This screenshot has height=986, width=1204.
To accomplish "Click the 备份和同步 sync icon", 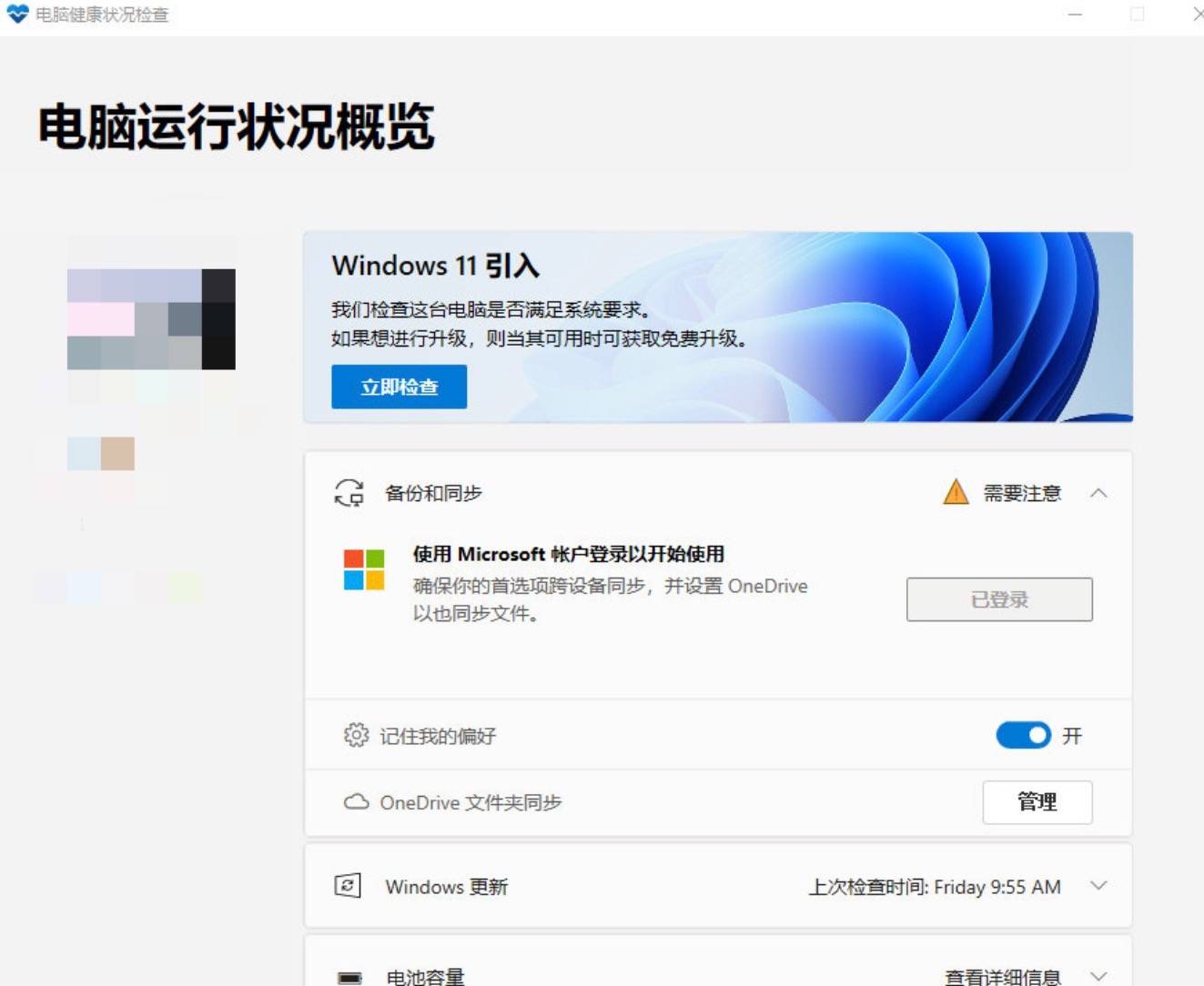I will click(x=348, y=493).
